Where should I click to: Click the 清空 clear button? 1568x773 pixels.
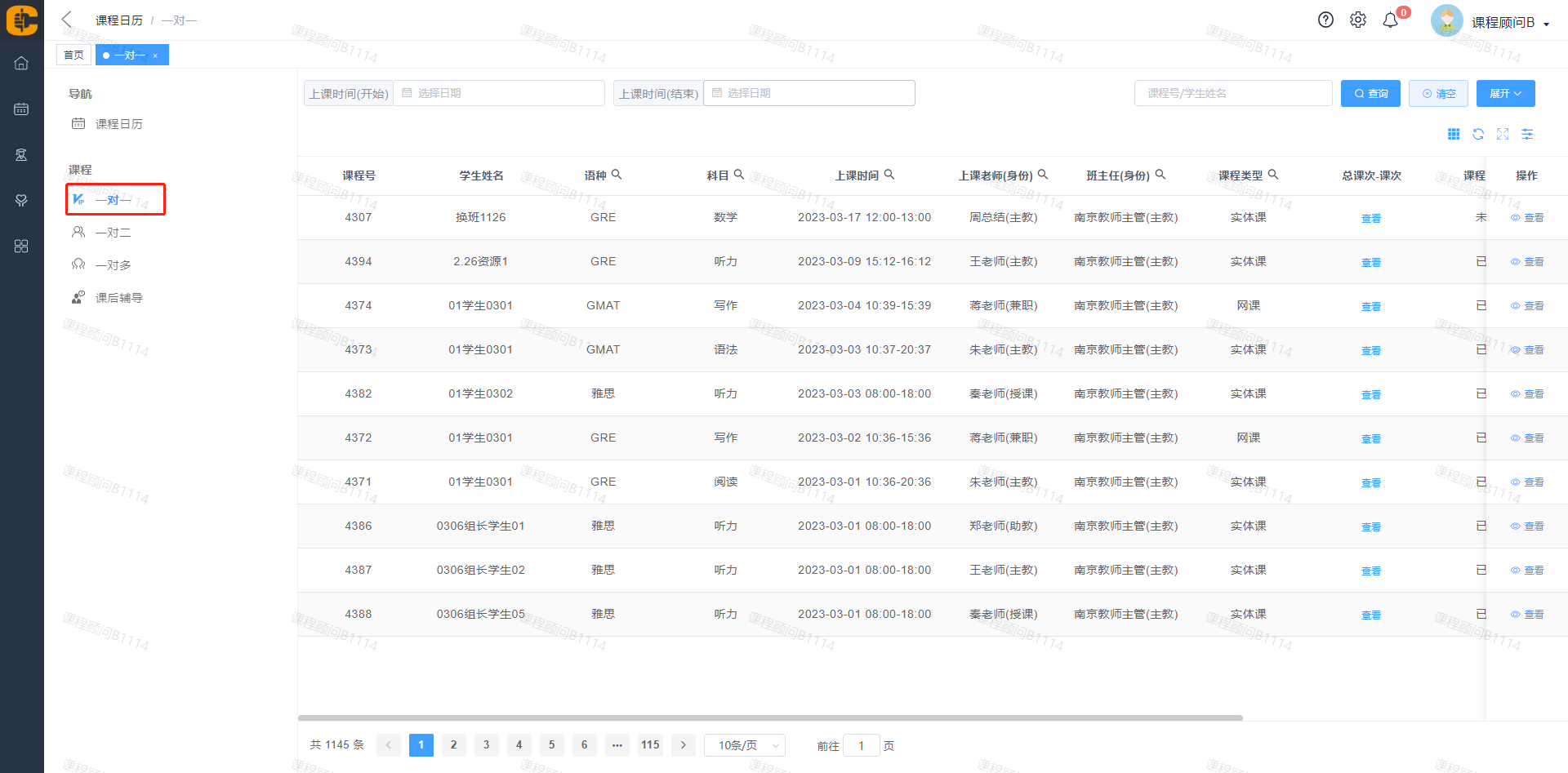pos(1438,94)
